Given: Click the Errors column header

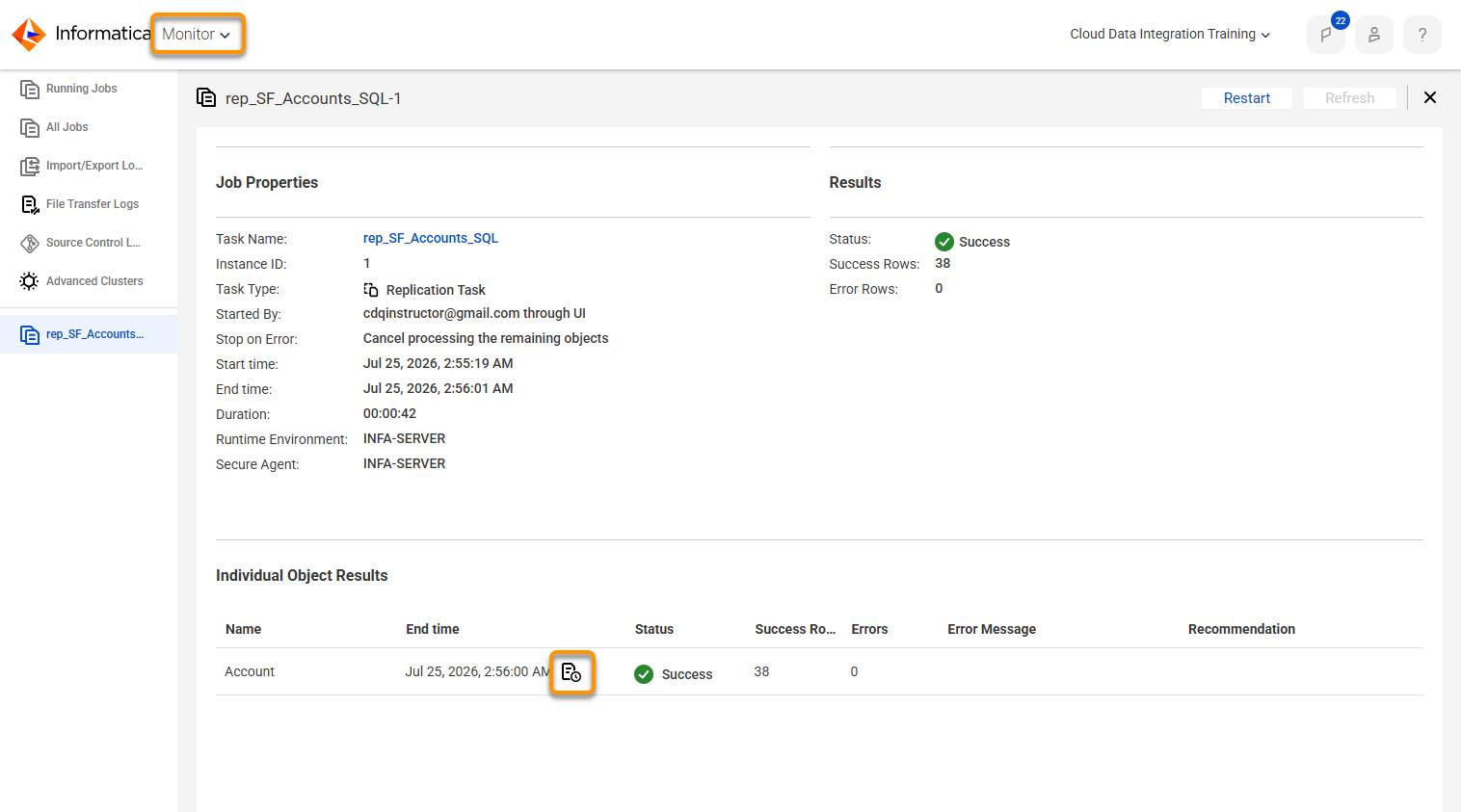Looking at the screenshot, I should (869, 629).
